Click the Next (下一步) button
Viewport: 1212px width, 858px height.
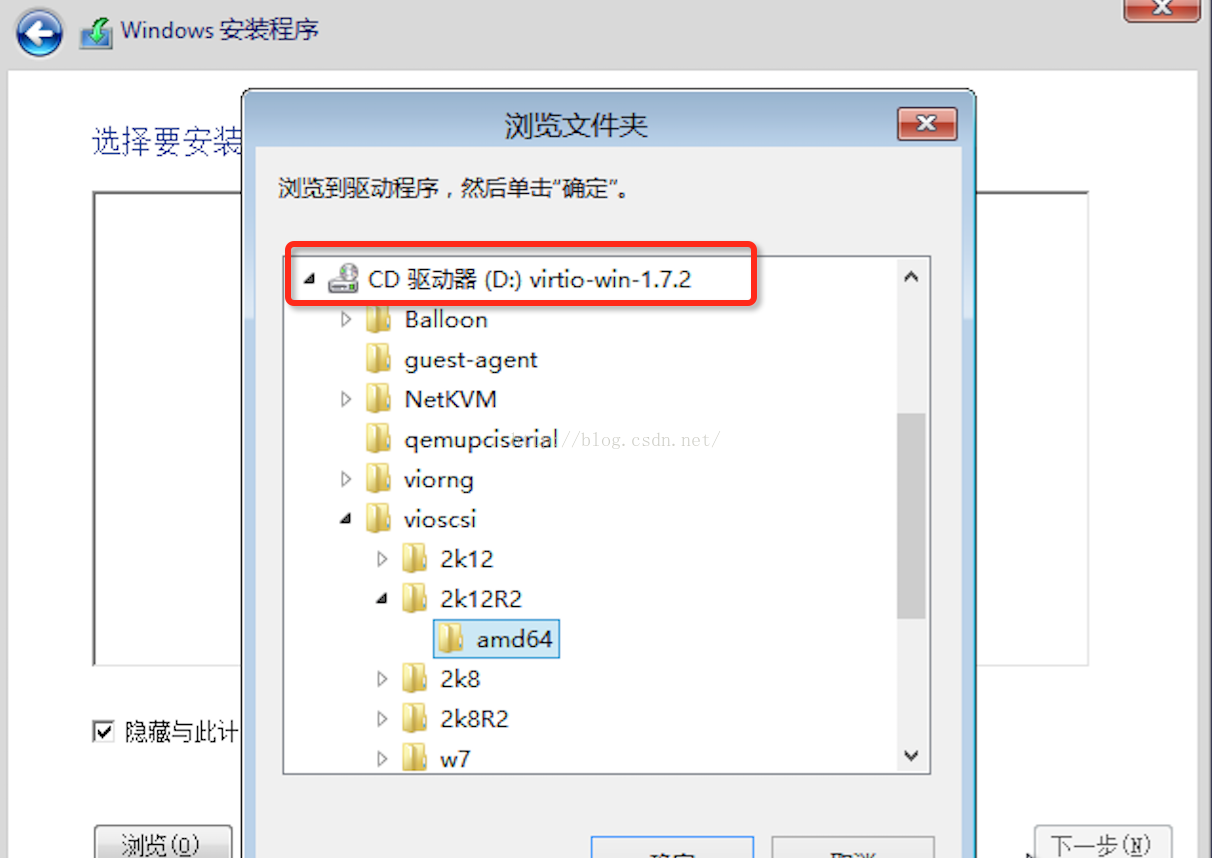pos(1102,842)
